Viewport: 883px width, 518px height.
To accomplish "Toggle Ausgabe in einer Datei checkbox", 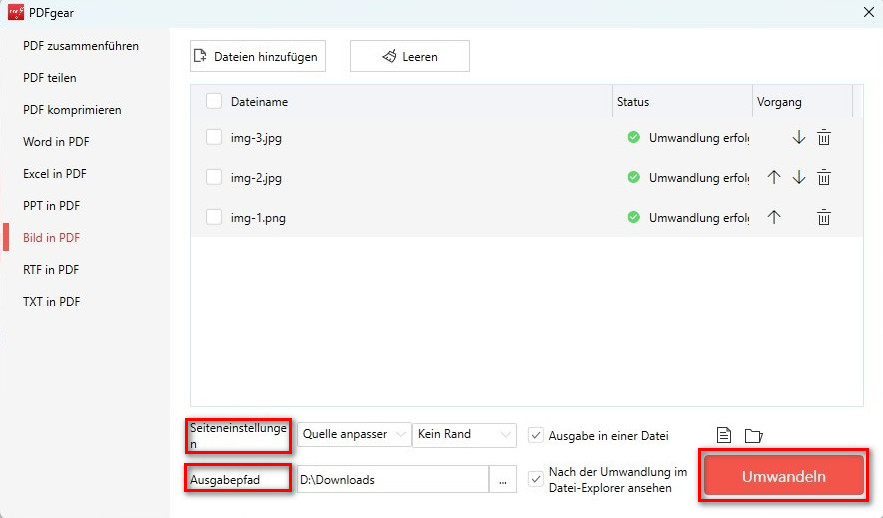I will (536, 435).
